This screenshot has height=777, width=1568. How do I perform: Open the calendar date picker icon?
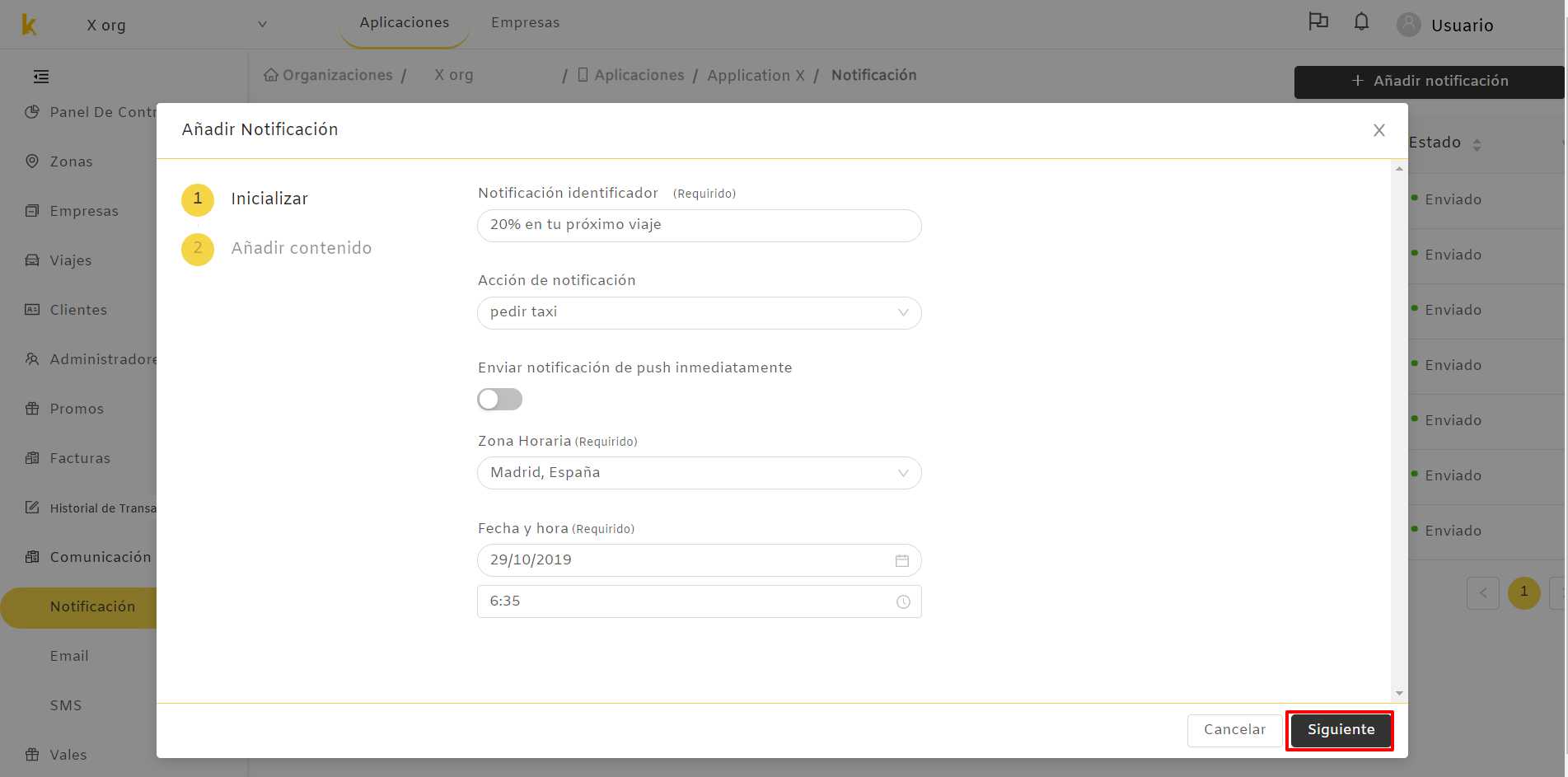pos(902,560)
